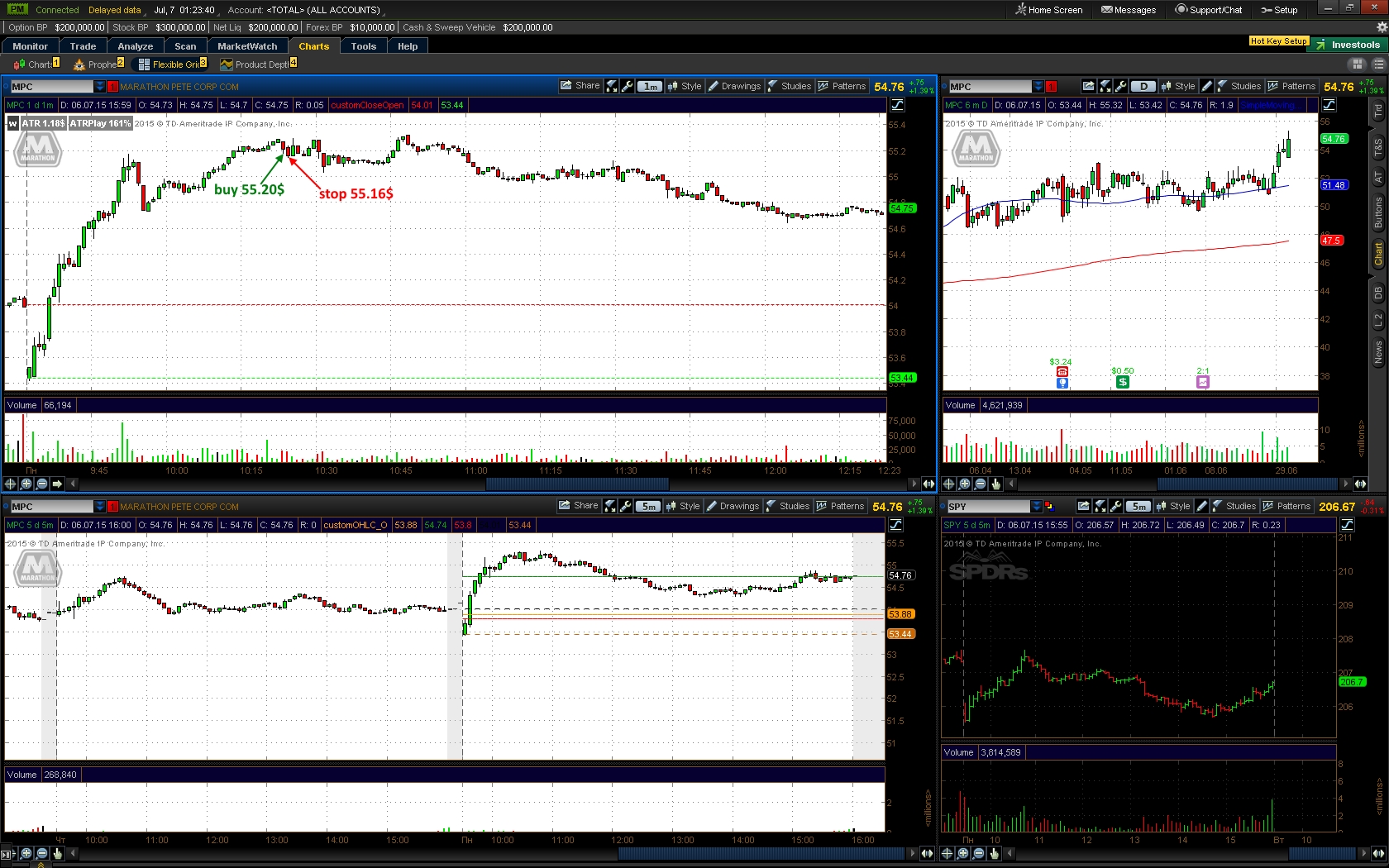Open the wrench settings icon on the SPY chart
This screenshot has width=1389, height=868.
(x=1116, y=506)
